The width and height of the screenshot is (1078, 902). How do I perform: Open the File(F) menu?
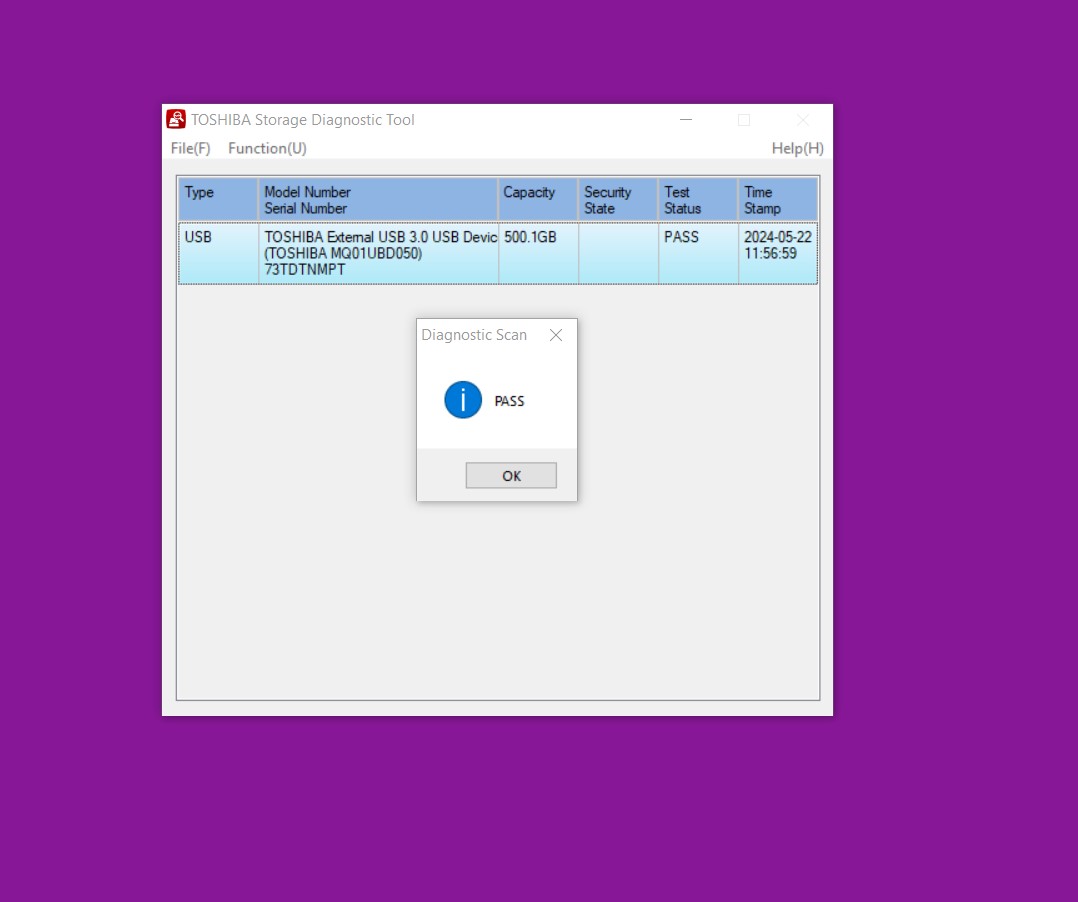coord(190,148)
